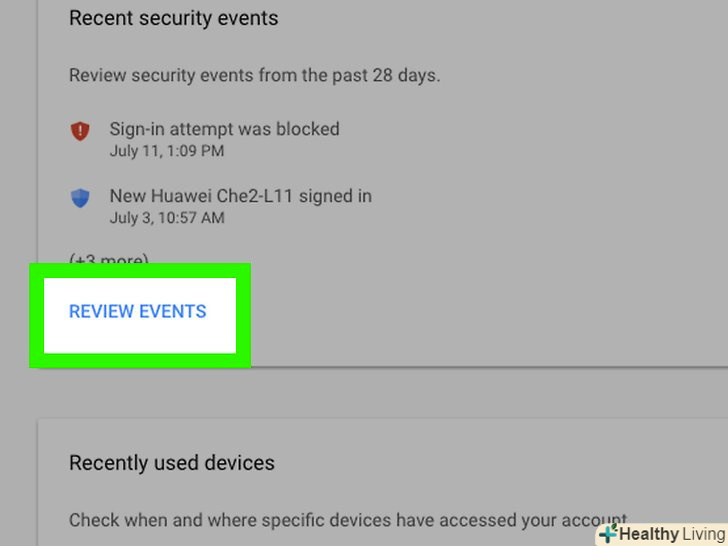Click the "Recent security events" heading
Viewport: 728px width, 546px height.
tap(173, 18)
